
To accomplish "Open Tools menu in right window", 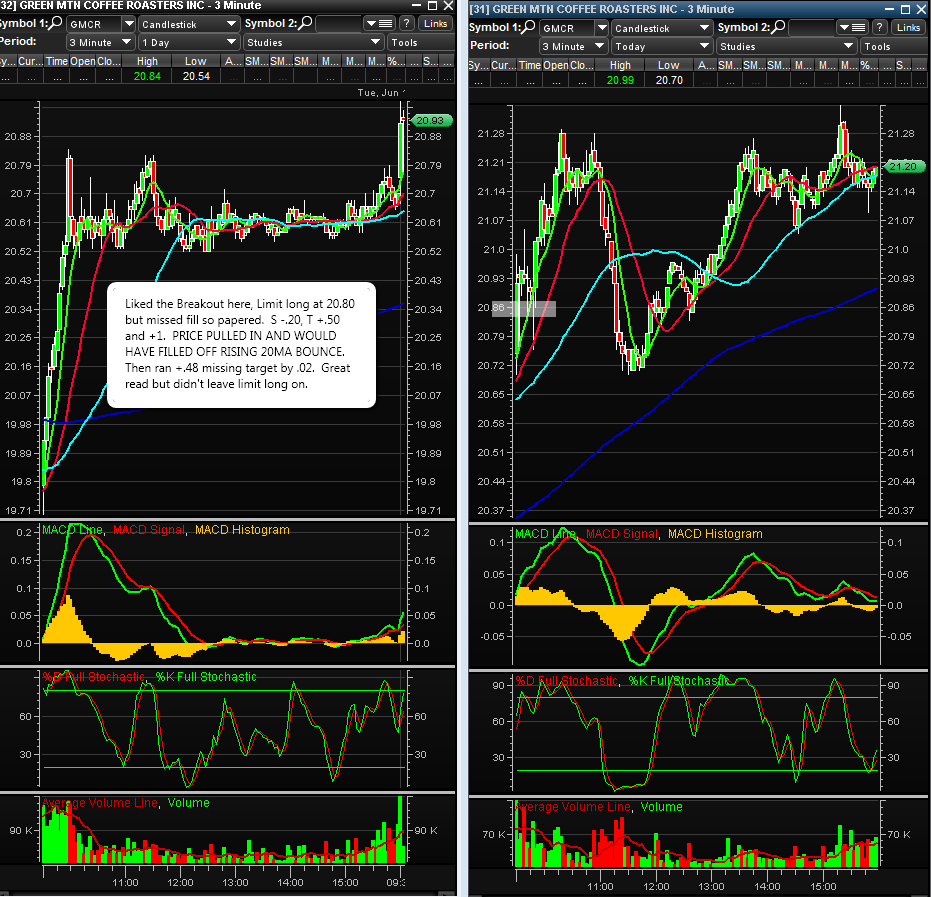I will click(894, 46).
